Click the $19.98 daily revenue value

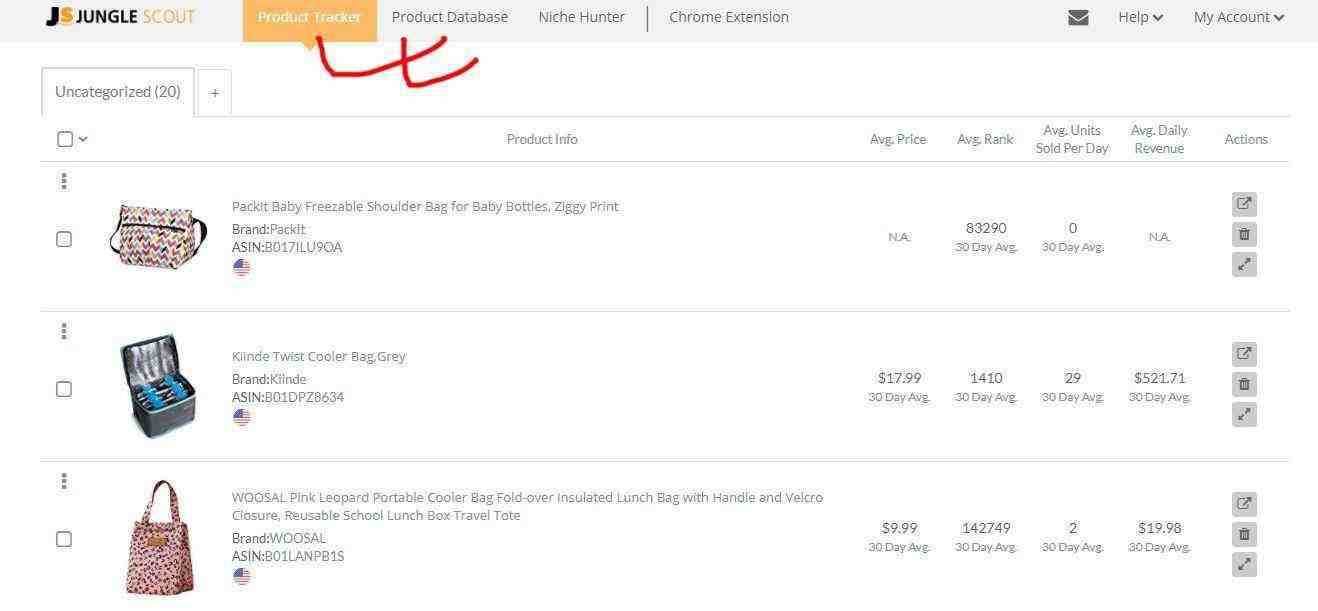(1160, 528)
